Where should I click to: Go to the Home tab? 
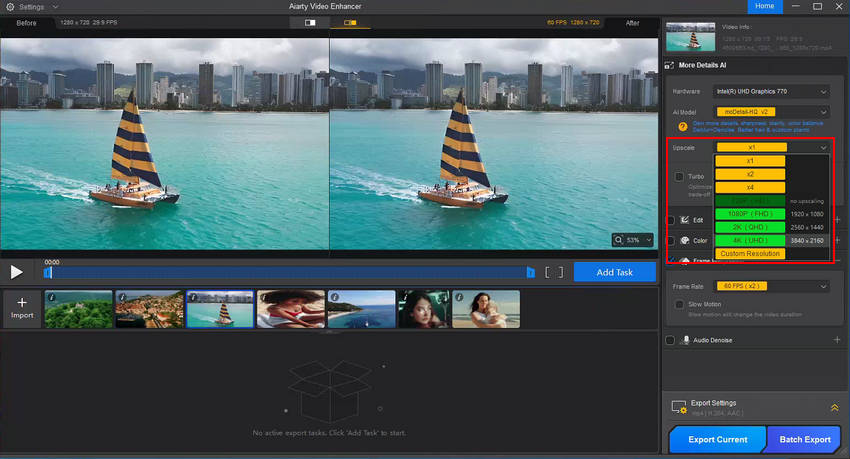[x=764, y=6]
